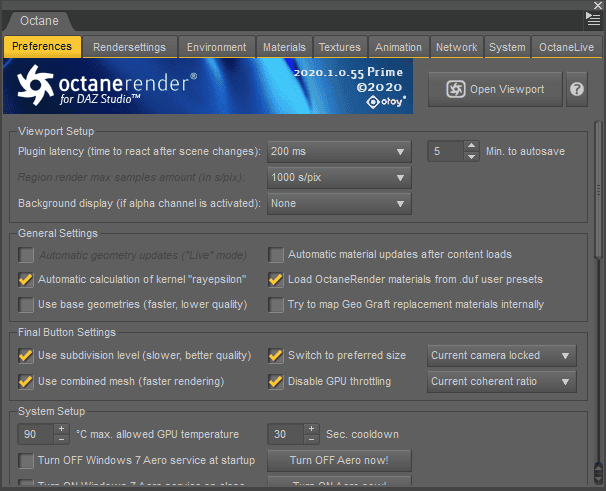
Task: Click the Open Viewport button
Action: [x=495, y=89]
